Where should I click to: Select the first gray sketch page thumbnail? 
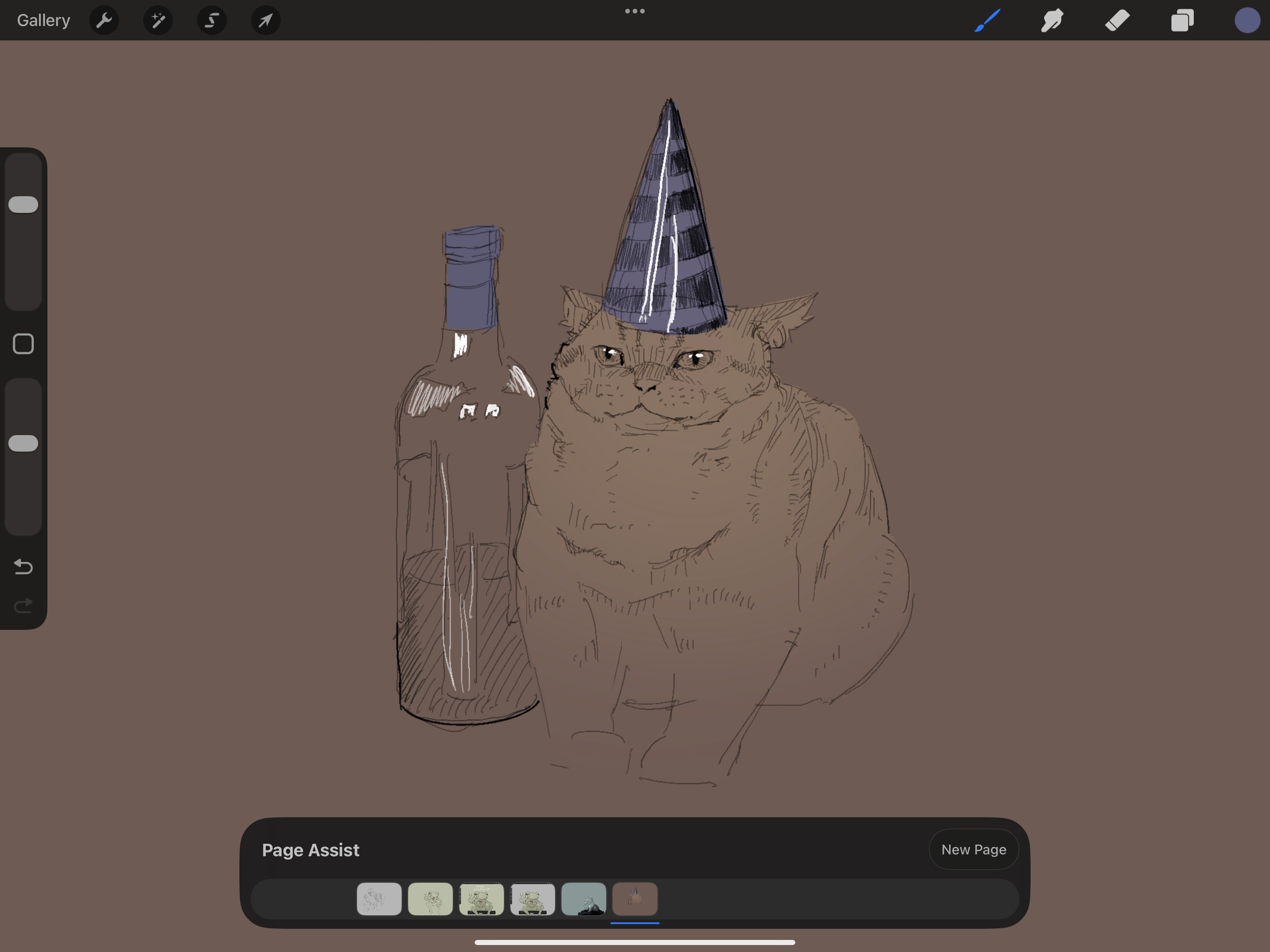[379, 899]
